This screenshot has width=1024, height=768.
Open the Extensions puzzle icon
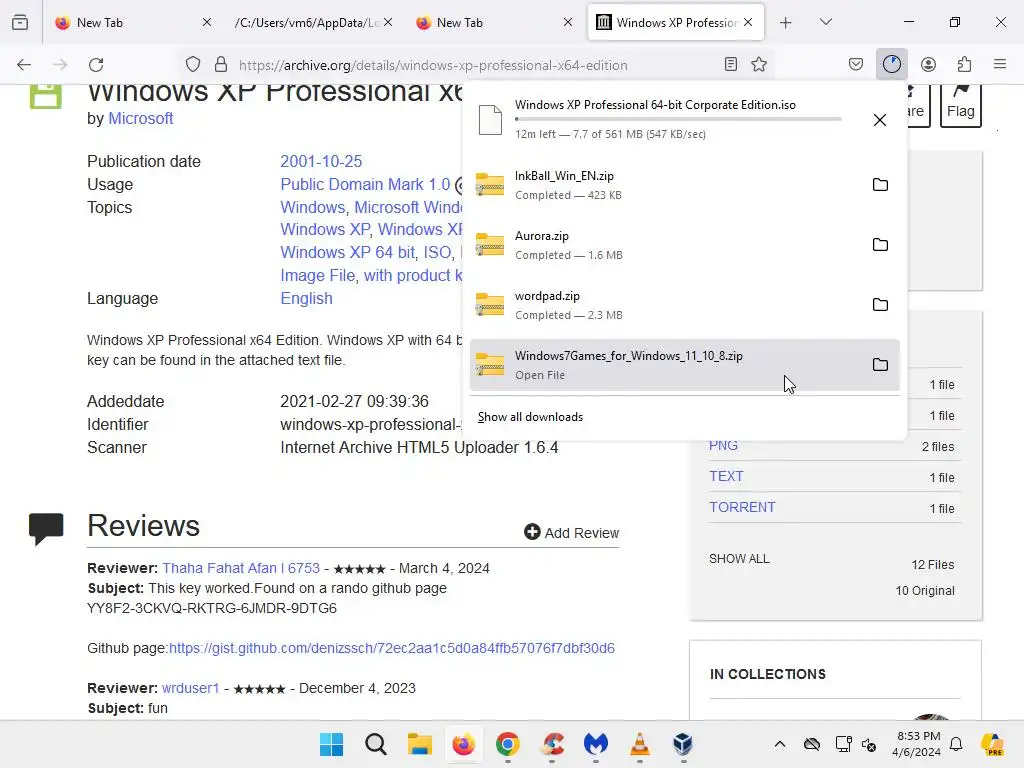tap(964, 64)
